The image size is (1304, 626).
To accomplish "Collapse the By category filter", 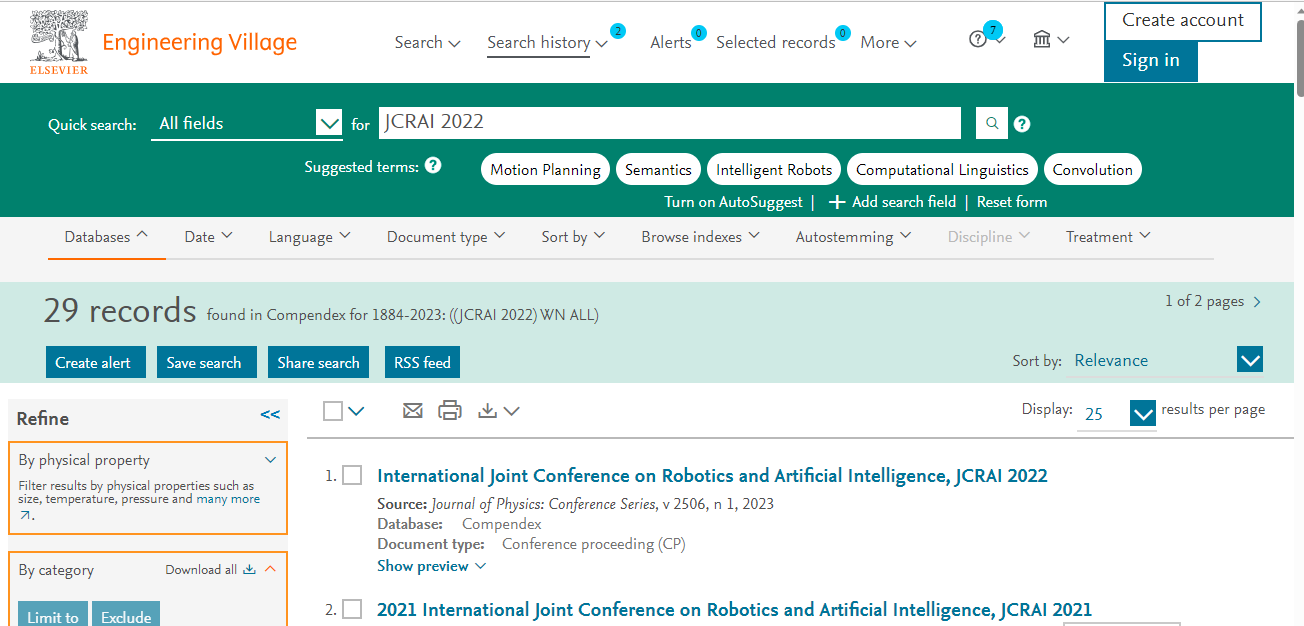I will (x=270, y=569).
